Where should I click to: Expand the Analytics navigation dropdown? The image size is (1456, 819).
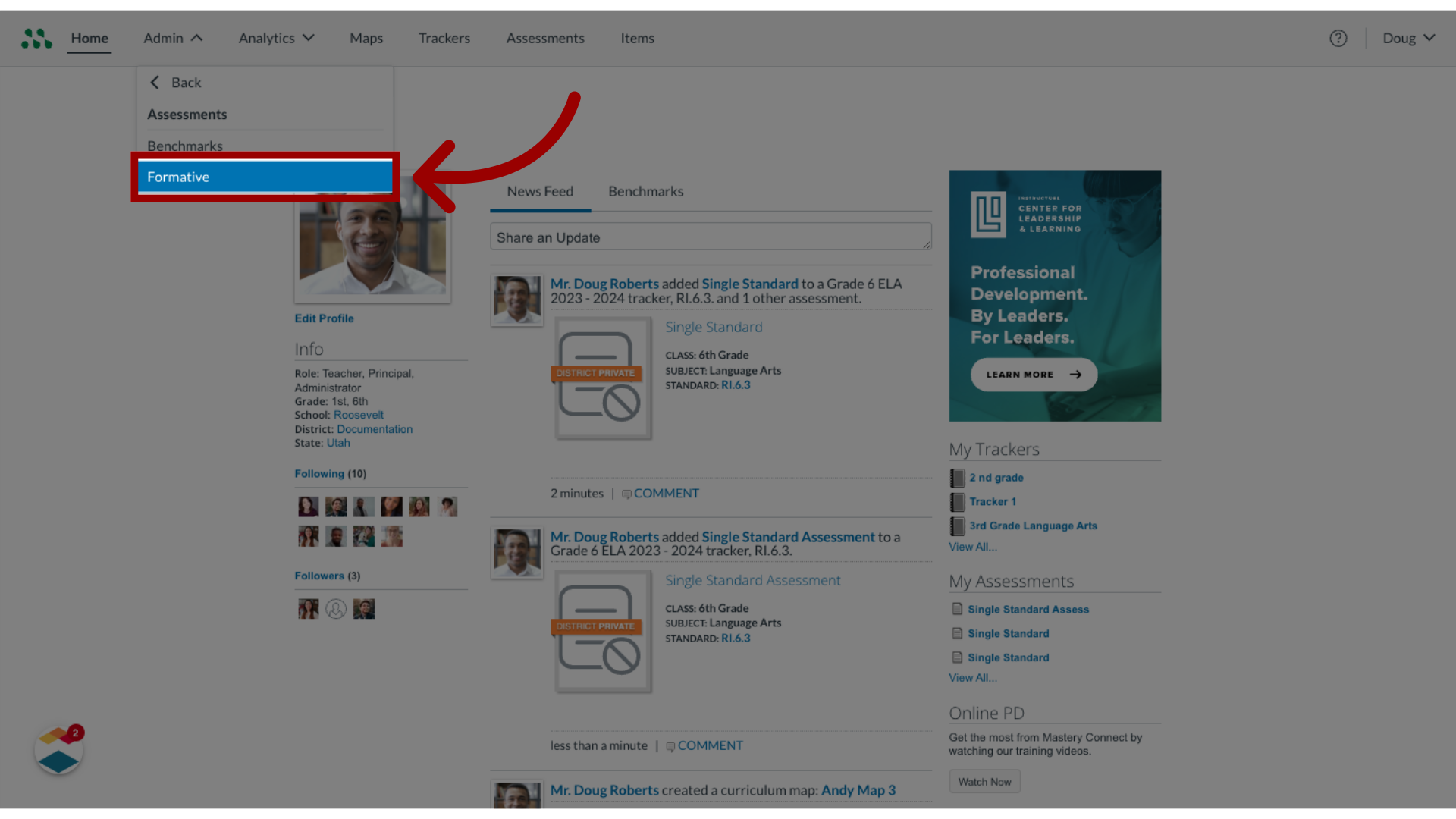pos(276,37)
